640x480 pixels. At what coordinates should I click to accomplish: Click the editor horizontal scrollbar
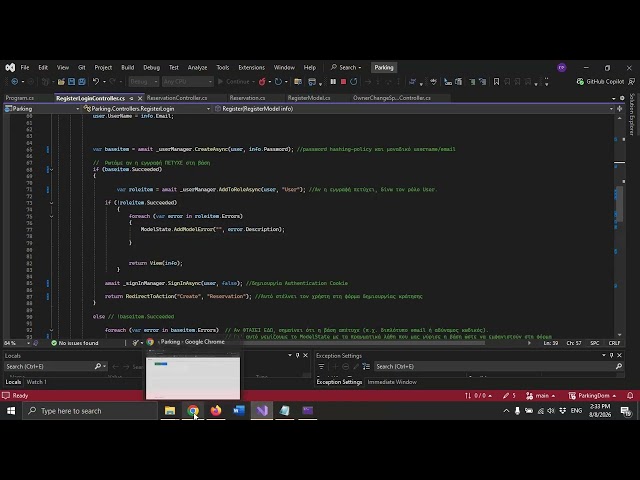363,343
